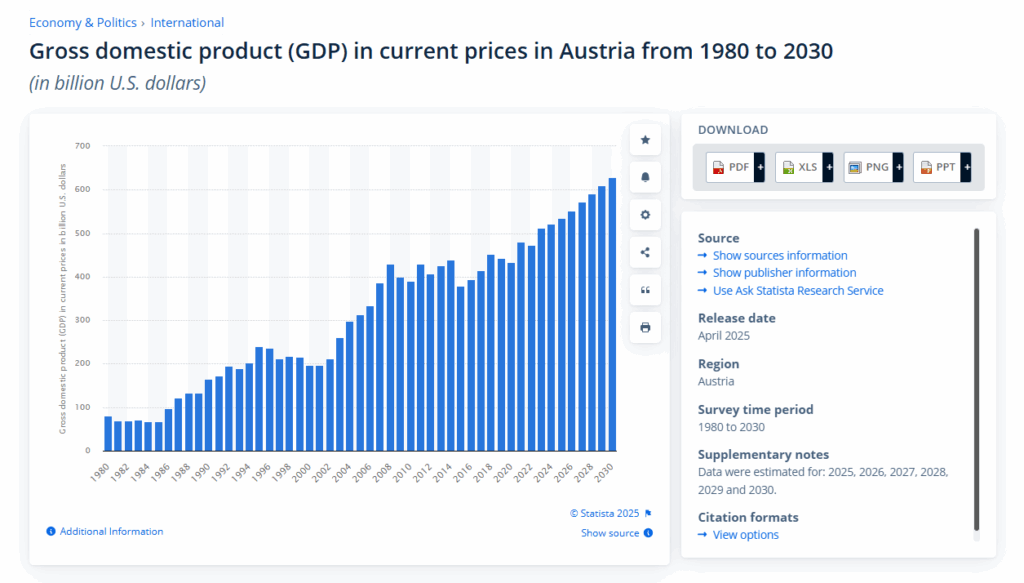1024x583 pixels.
Task: Click the sidebar vertical scrollbar
Action: [976, 379]
